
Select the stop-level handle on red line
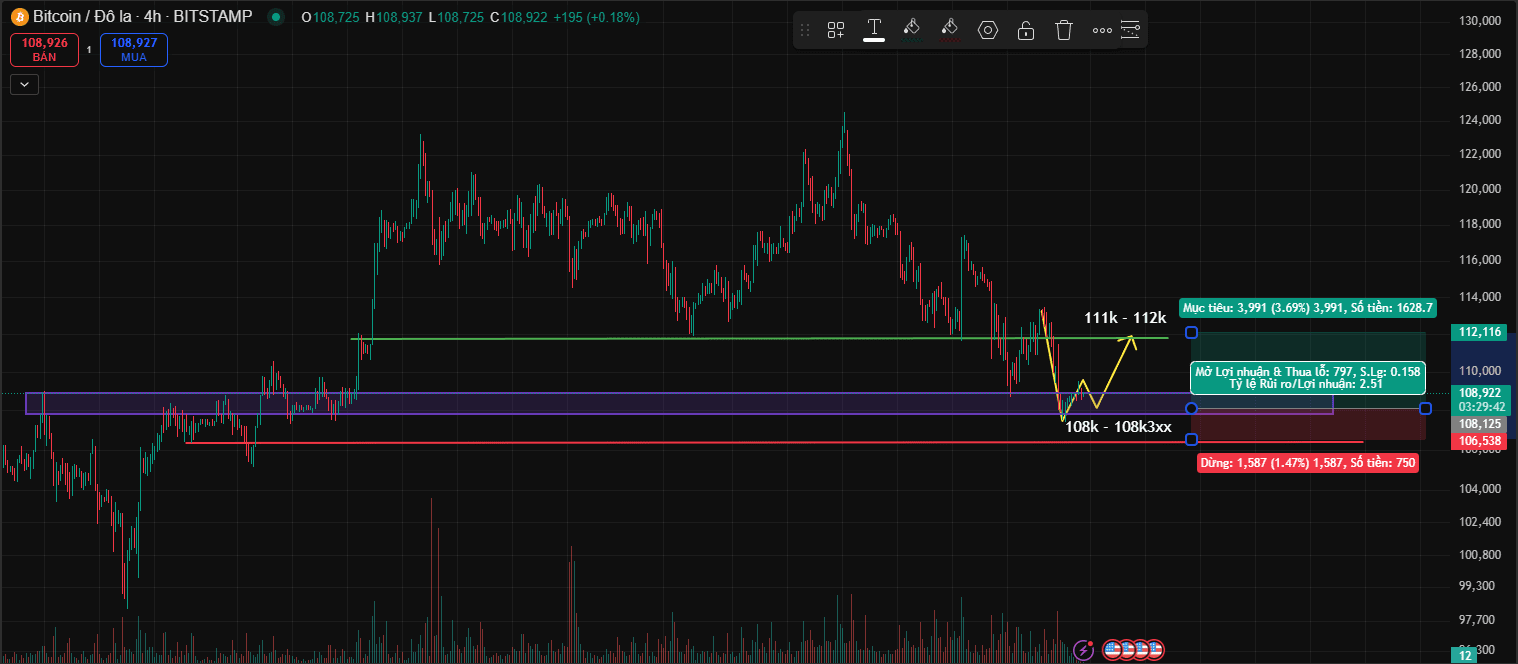pyautogui.click(x=1191, y=440)
